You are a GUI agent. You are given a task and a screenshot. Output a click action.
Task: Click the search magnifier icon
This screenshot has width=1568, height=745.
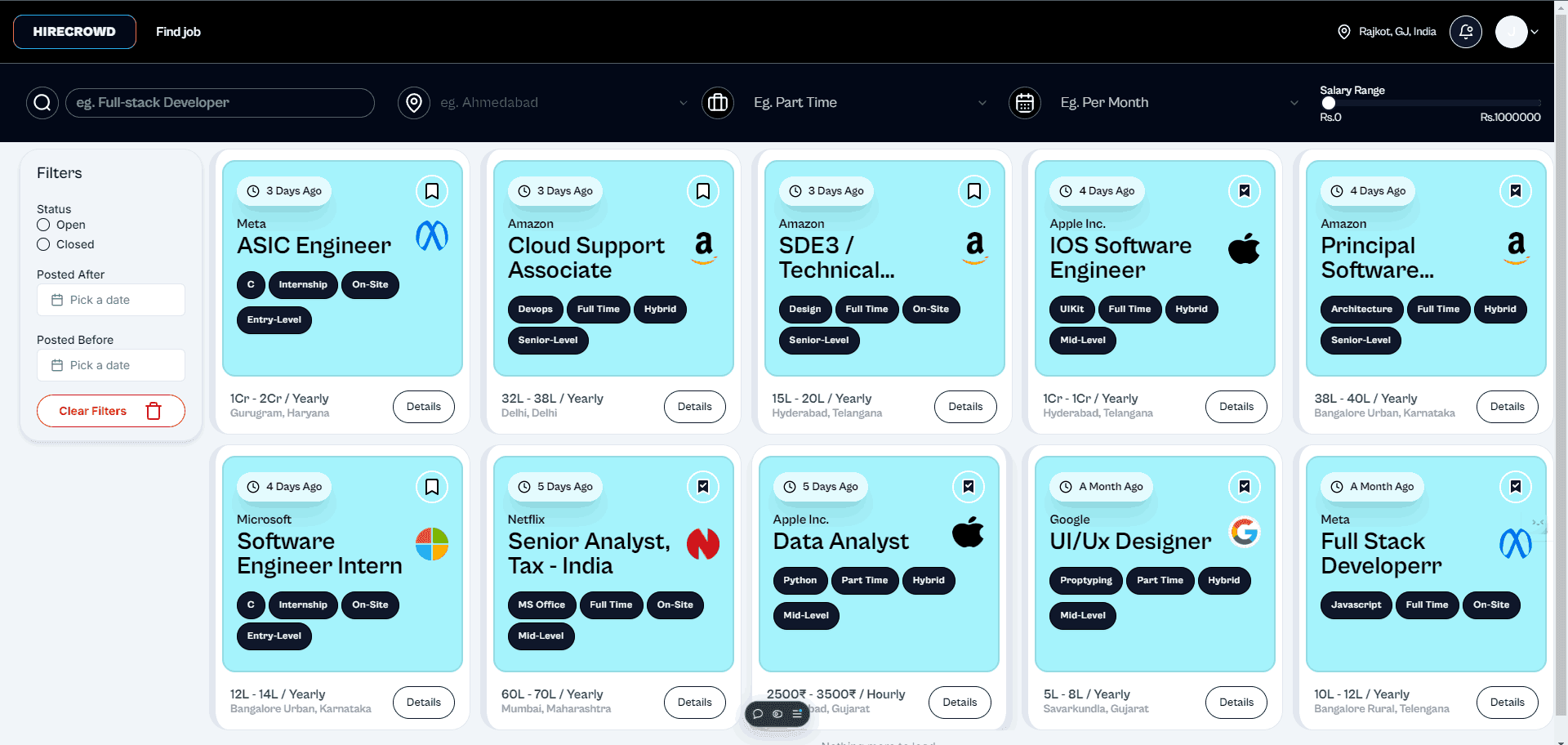pyautogui.click(x=42, y=103)
